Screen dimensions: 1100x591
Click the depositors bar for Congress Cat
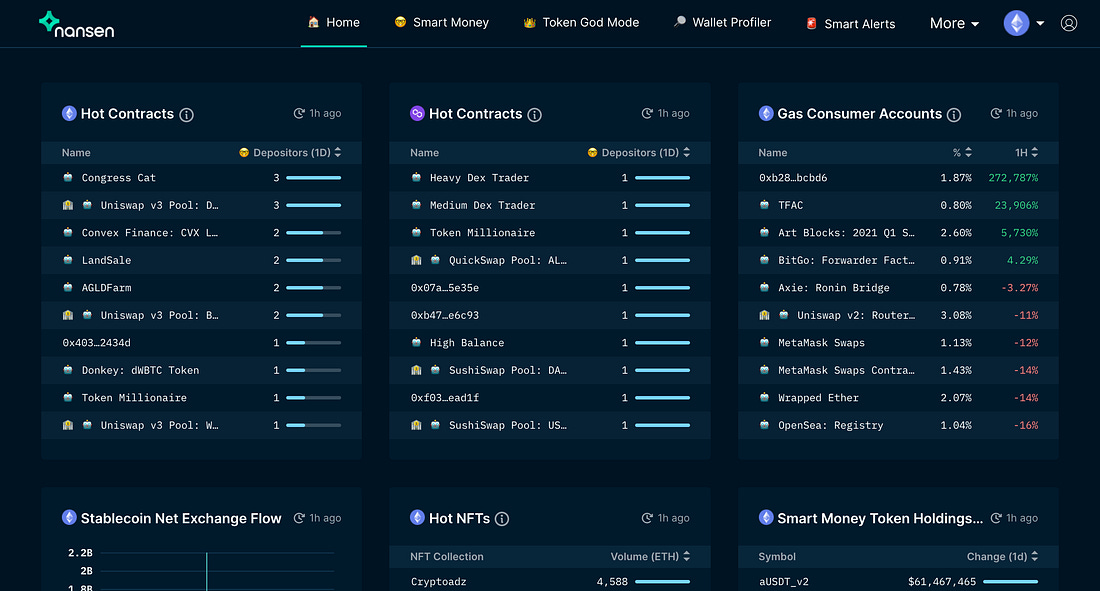coord(314,178)
